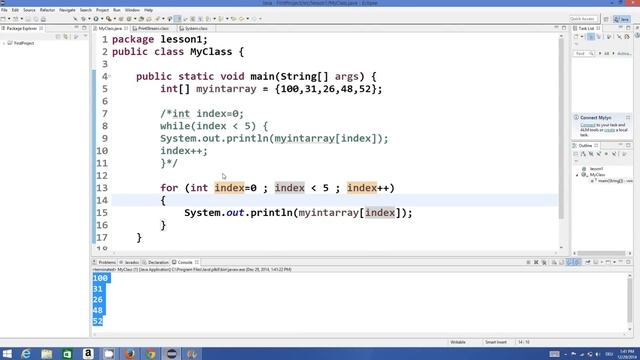This screenshot has width=640, height=360.
Task: Toggle Hide Static Members in Outline
Action: pyautogui.click(x=598, y=154)
